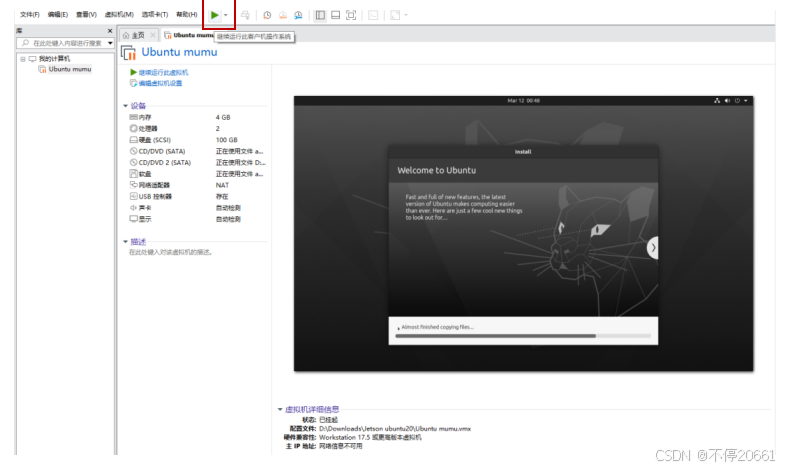The image size is (789, 469).
Task: Click the network icon in the Ubuntu top bar
Action: pyautogui.click(x=717, y=101)
